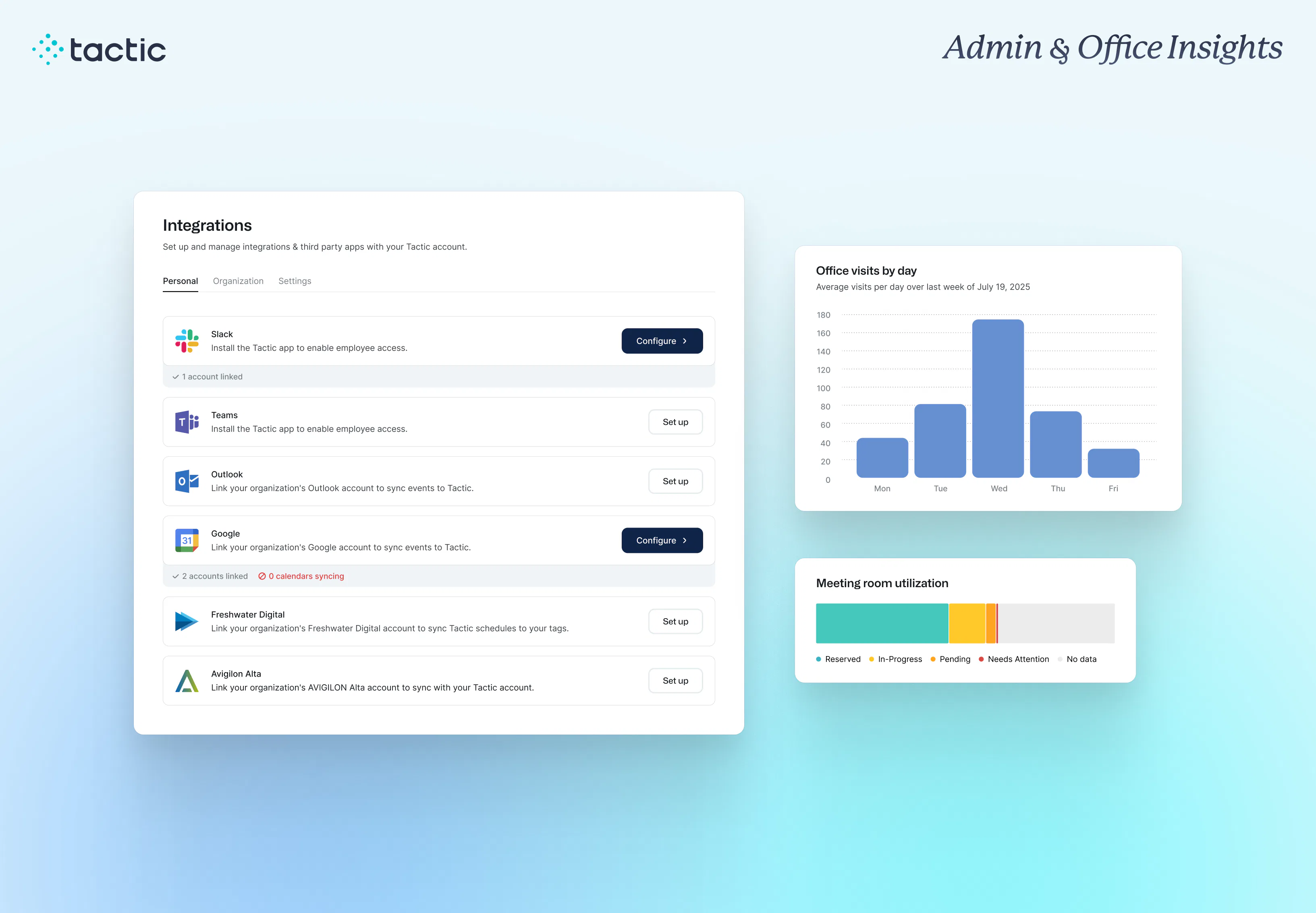Click the Needs Attention legend dot
The width and height of the screenshot is (1316, 913).
981,660
